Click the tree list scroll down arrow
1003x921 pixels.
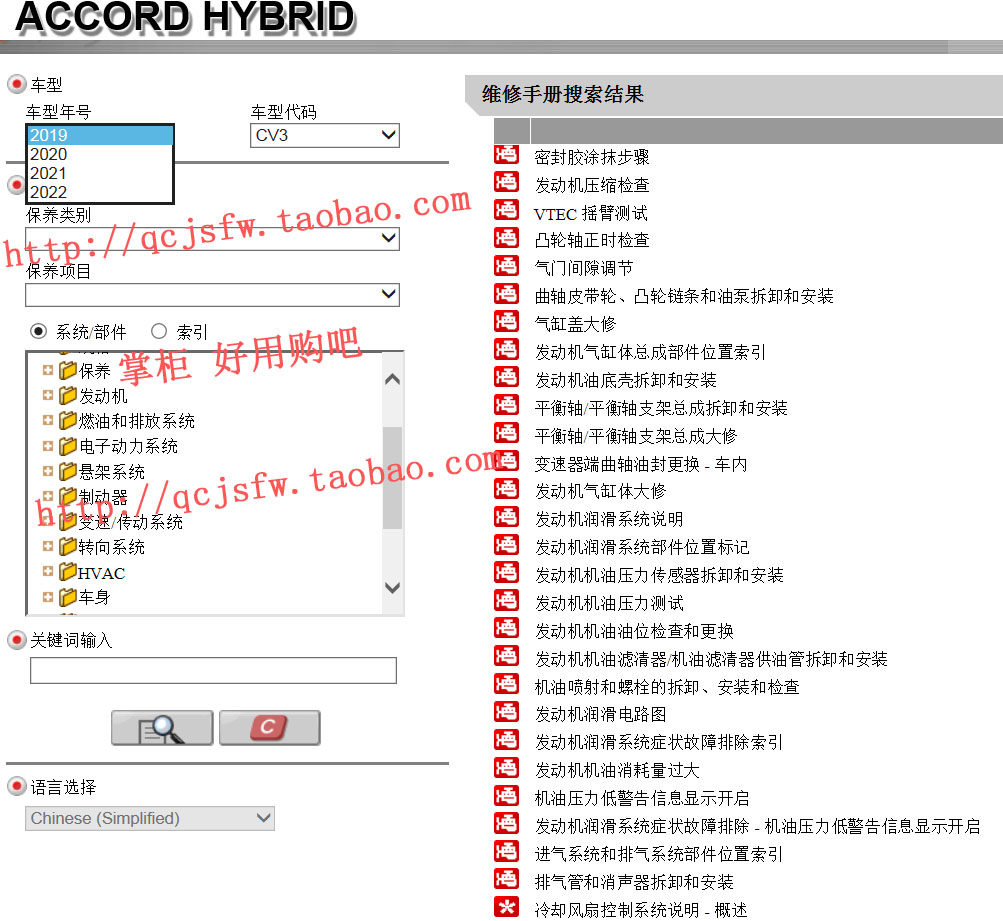392,588
